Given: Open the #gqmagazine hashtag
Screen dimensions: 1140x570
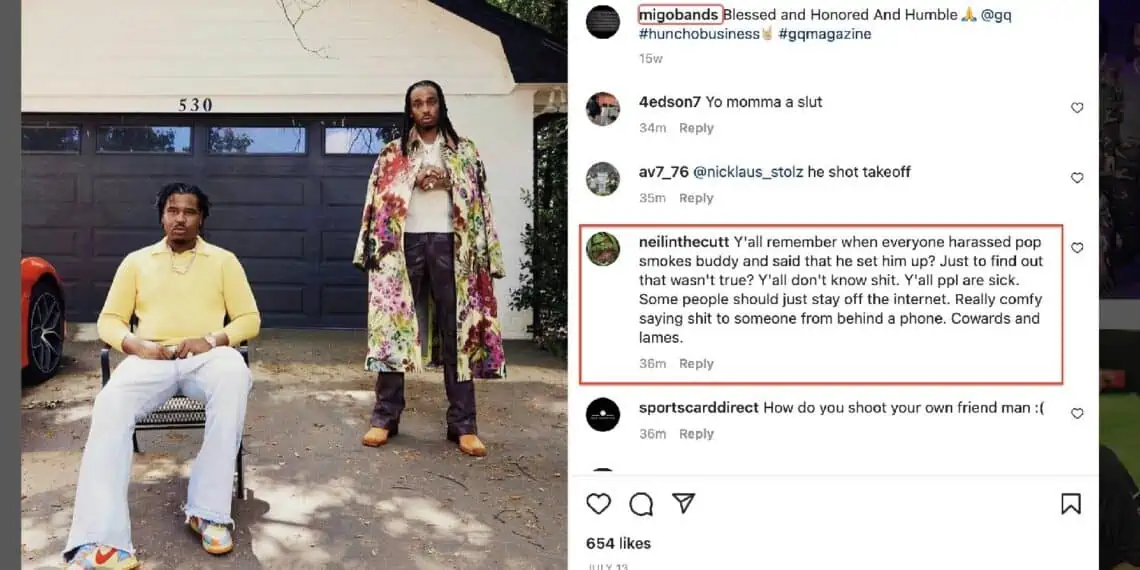Looking at the screenshot, I should click(824, 34).
